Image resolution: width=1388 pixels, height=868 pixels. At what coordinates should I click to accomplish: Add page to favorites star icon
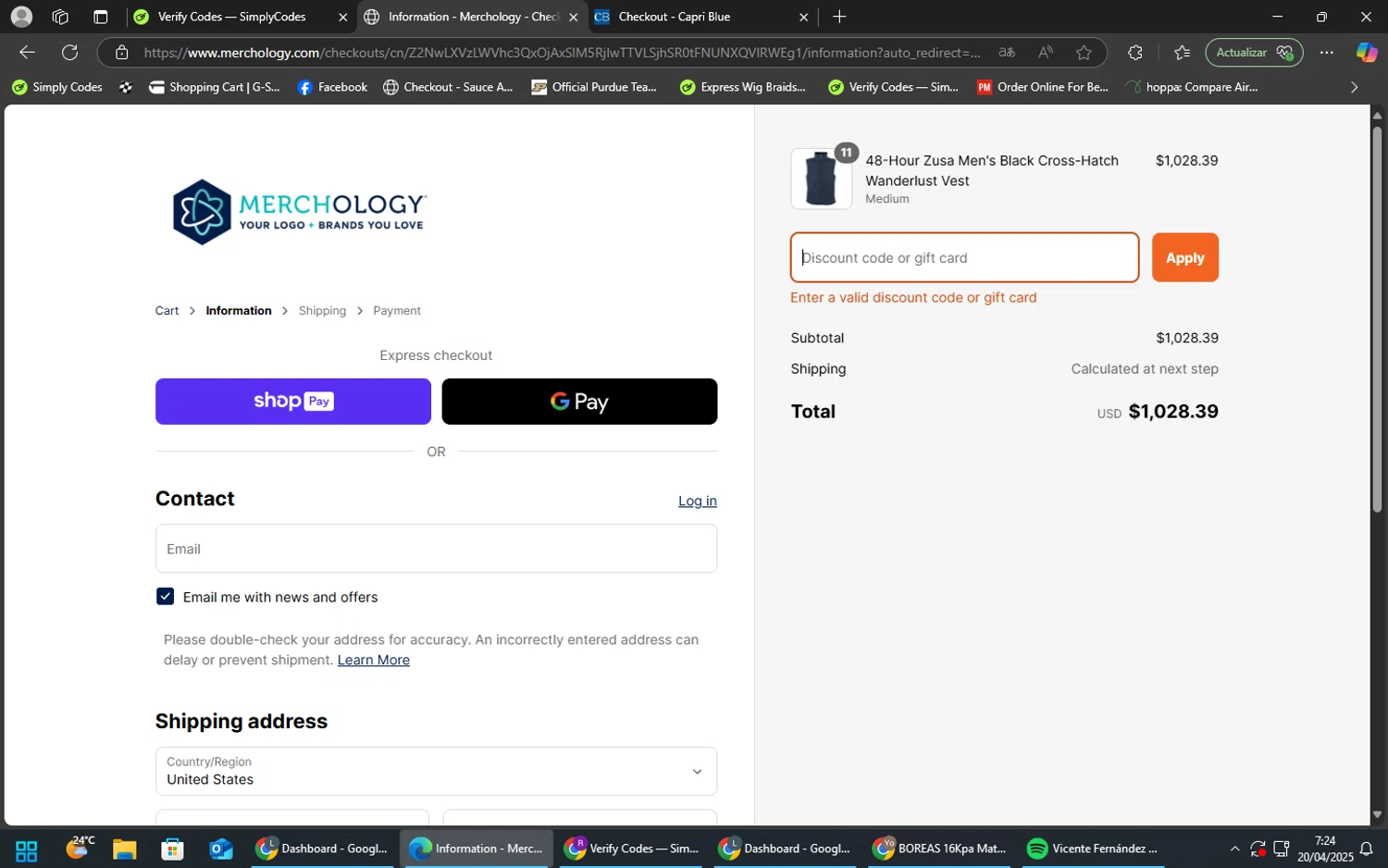coord(1084,53)
